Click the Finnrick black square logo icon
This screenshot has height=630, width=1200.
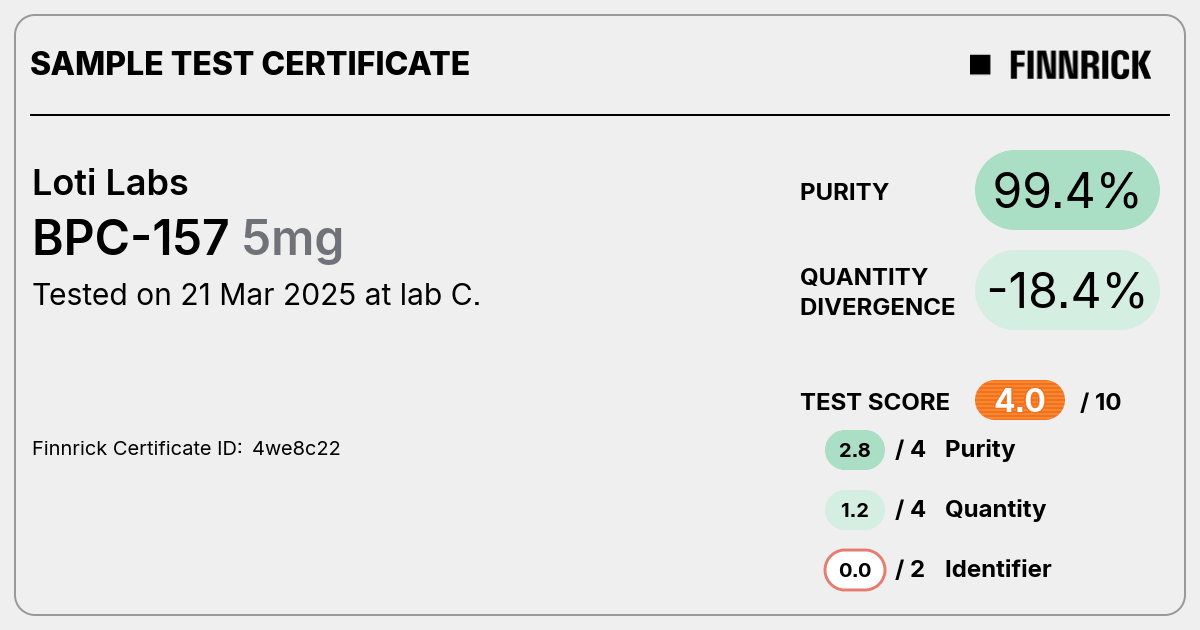980,65
